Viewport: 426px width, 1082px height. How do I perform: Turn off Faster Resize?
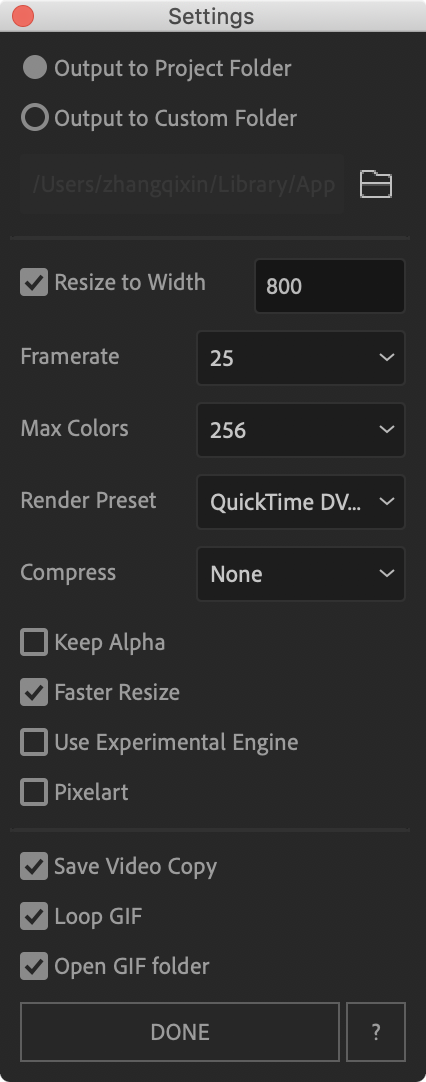pos(34,692)
